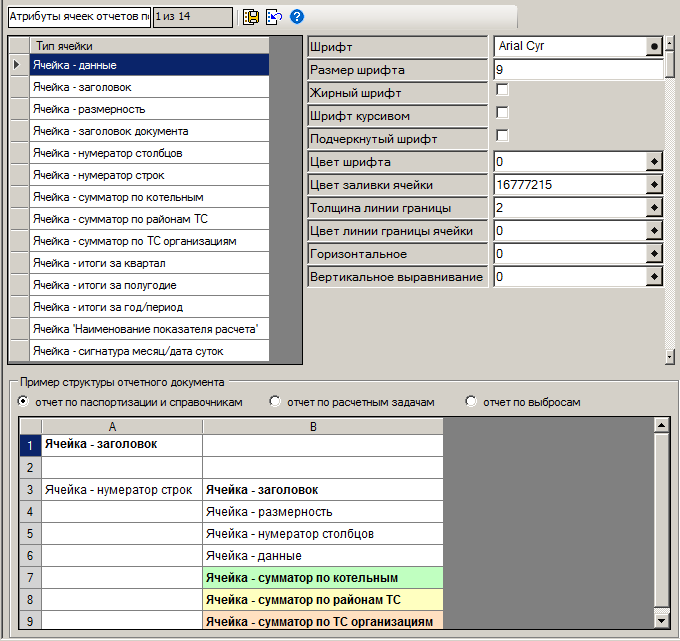
Task: Toggle the 'Шрифт курсивом' checkbox
Action: 503,113
